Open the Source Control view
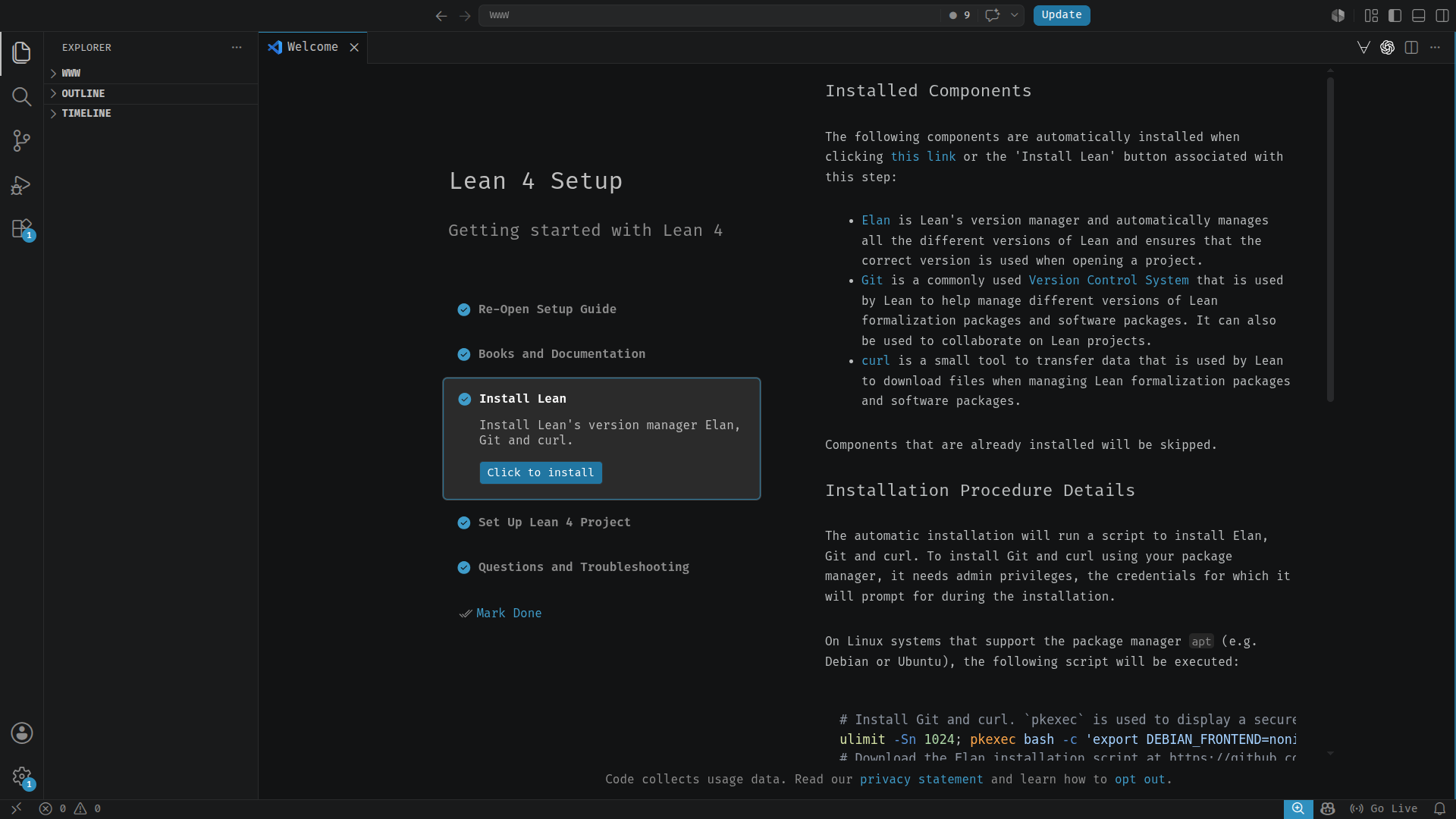This screenshot has width=1456, height=819. [21, 140]
